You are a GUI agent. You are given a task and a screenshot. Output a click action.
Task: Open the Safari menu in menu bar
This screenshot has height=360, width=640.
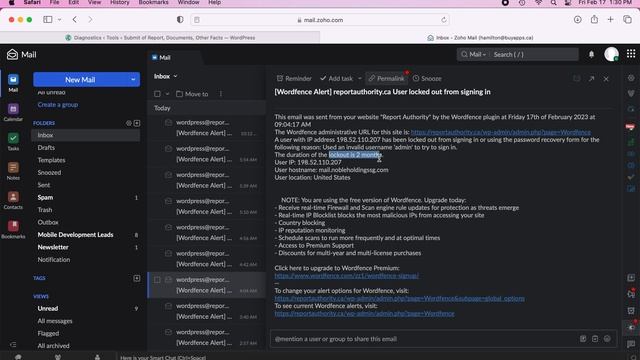[32, 2]
